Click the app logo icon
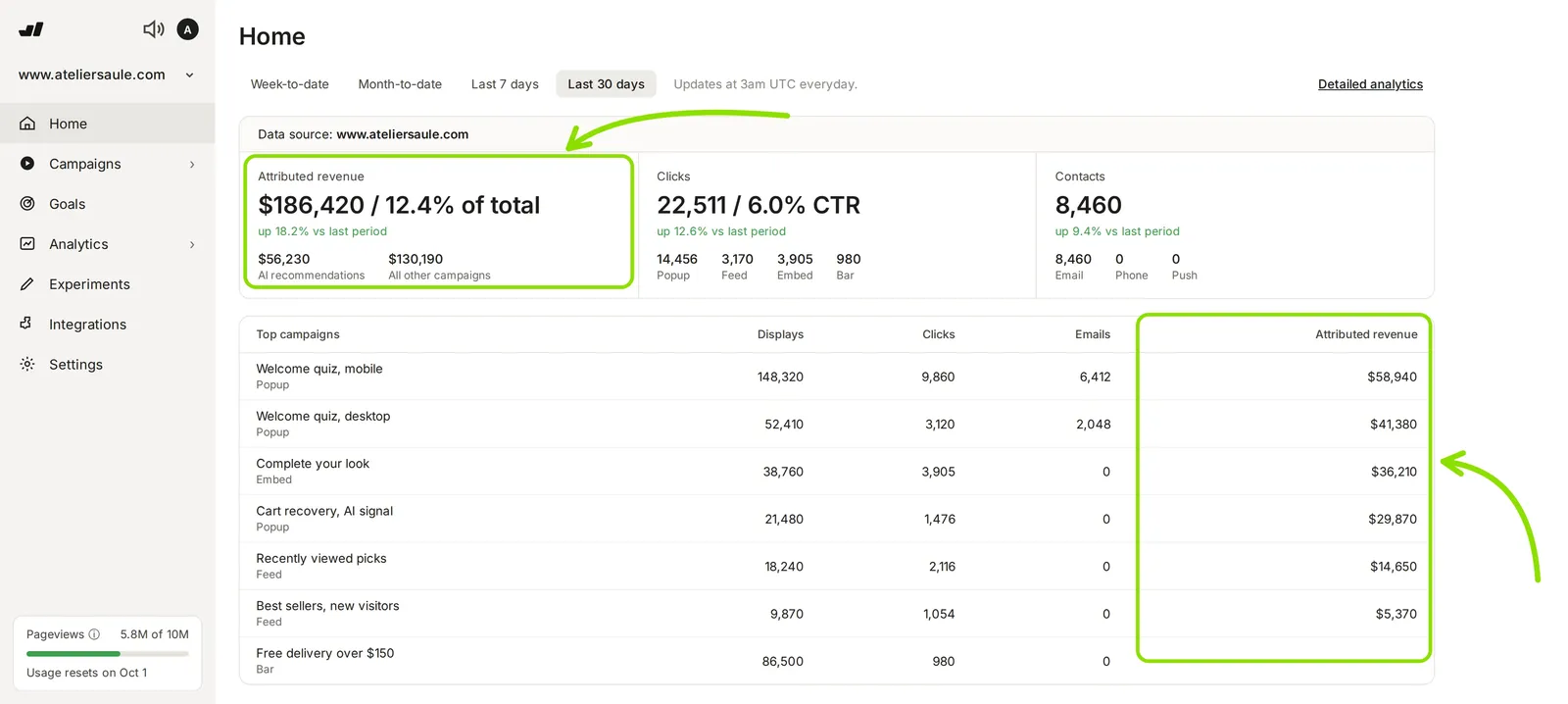The height and width of the screenshot is (704, 1568). (x=31, y=29)
